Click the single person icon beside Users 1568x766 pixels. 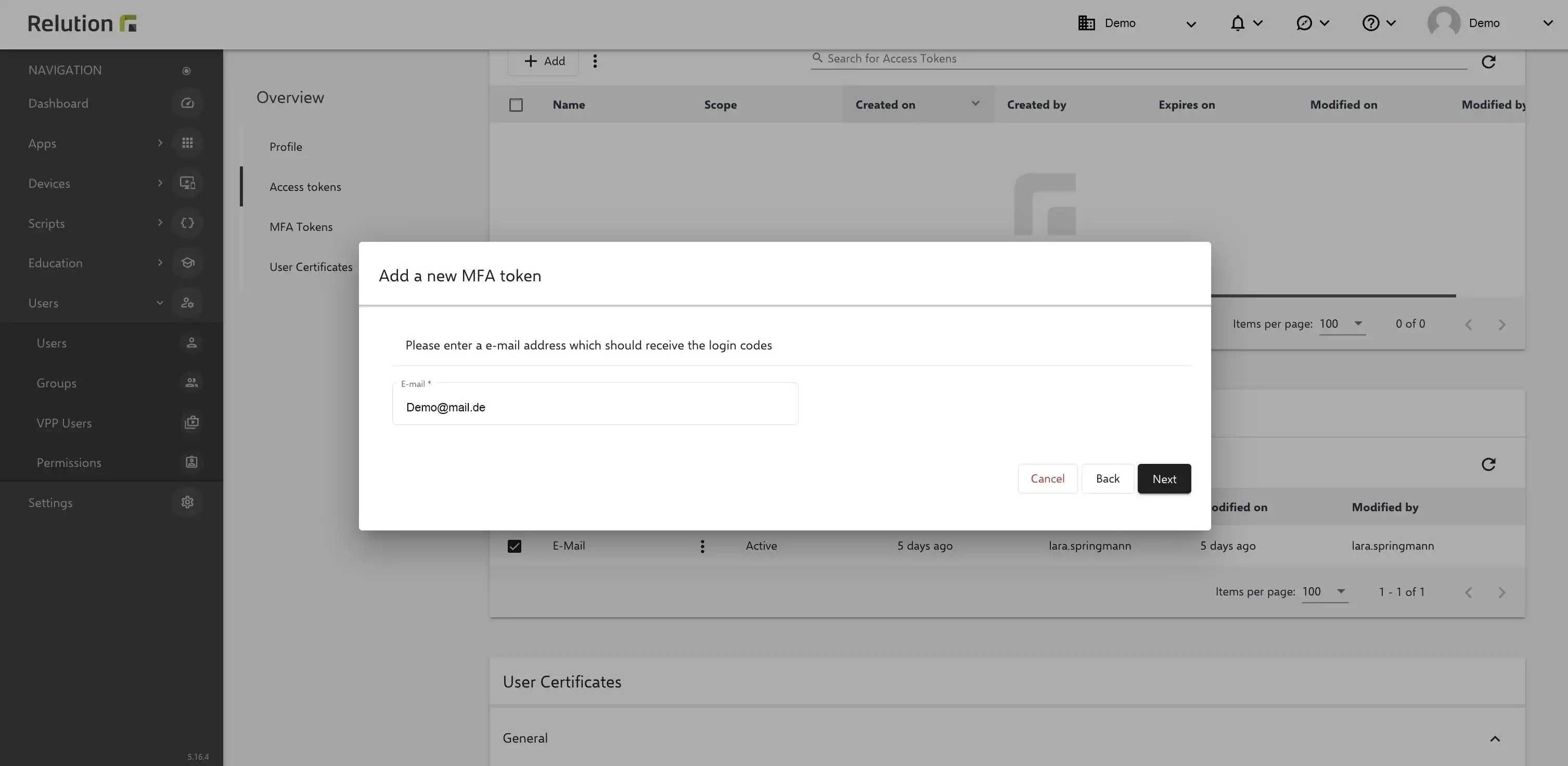click(192, 343)
